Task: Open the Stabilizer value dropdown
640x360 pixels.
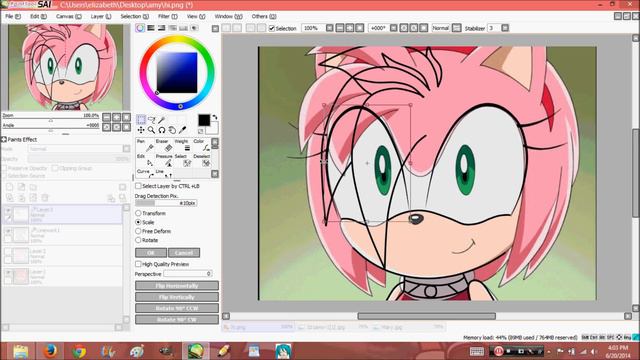Action: click(x=505, y=28)
